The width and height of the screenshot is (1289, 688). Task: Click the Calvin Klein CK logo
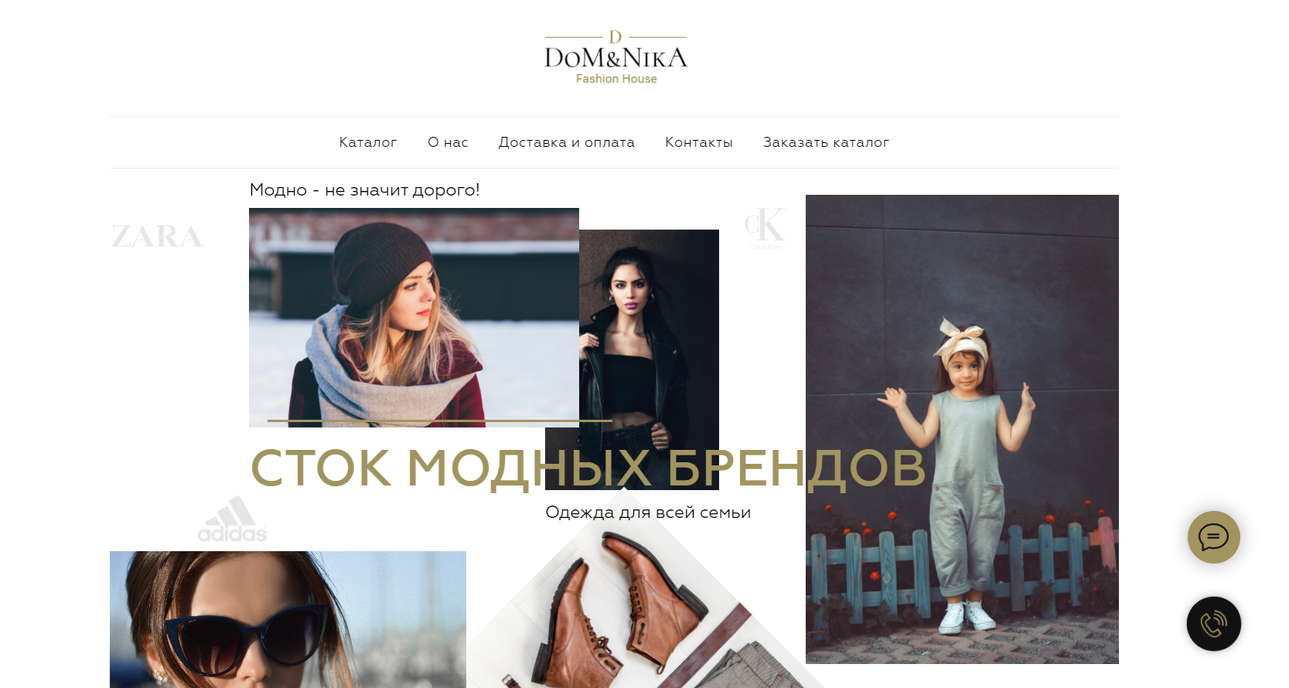coord(766,227)
